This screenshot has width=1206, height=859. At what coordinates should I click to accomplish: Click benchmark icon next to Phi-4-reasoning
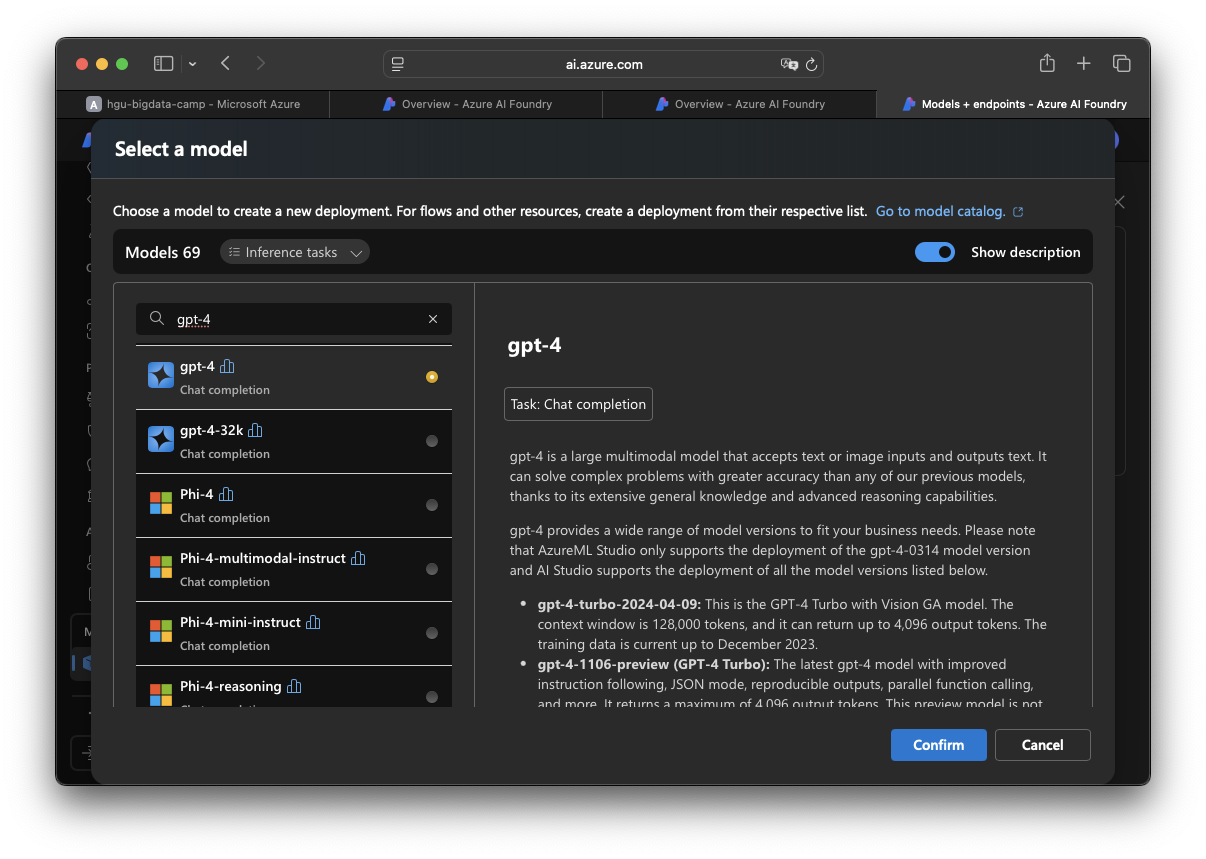click(x=294, y=686)
